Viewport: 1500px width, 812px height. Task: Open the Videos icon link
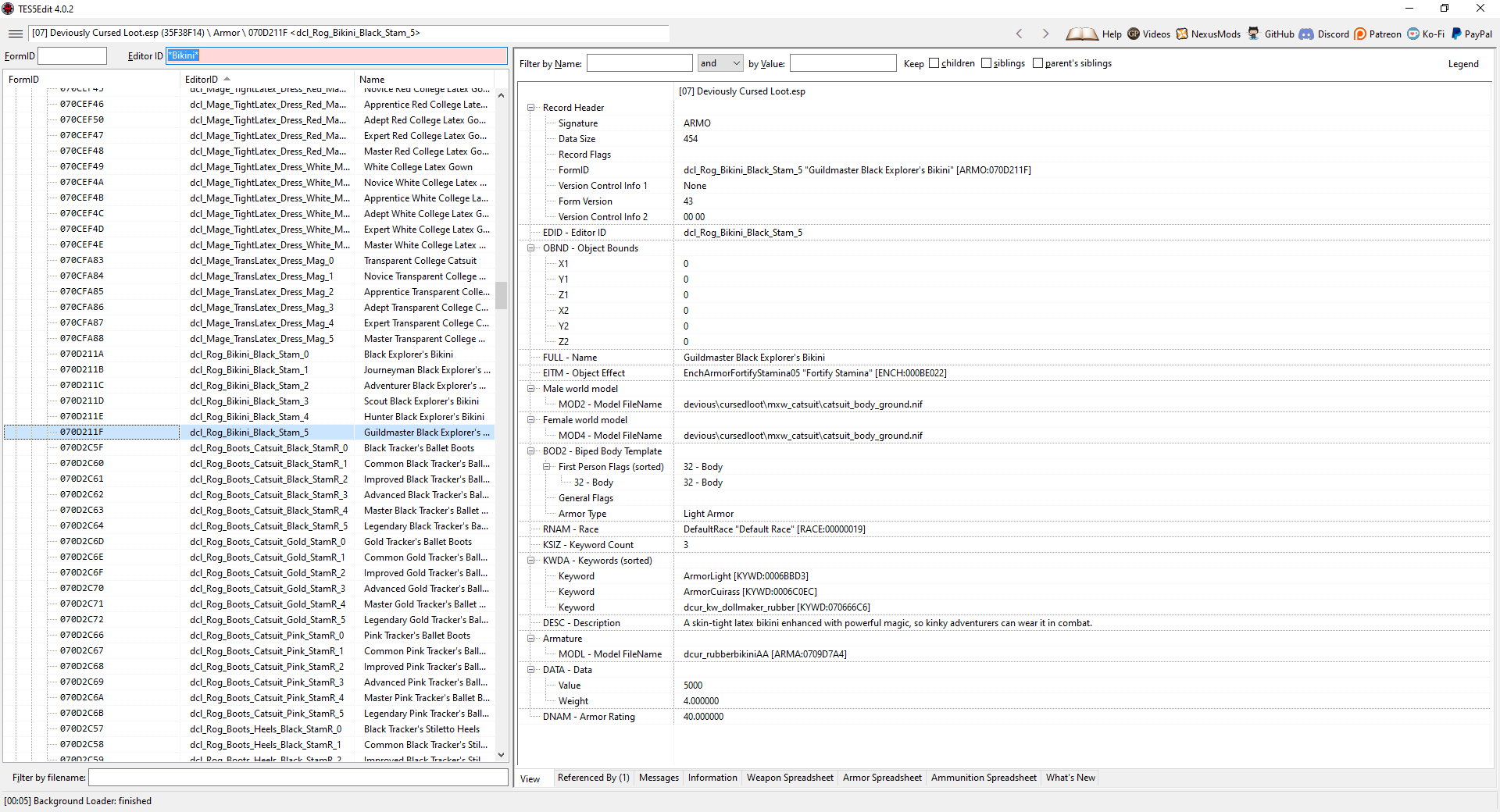click(1134, 34)
